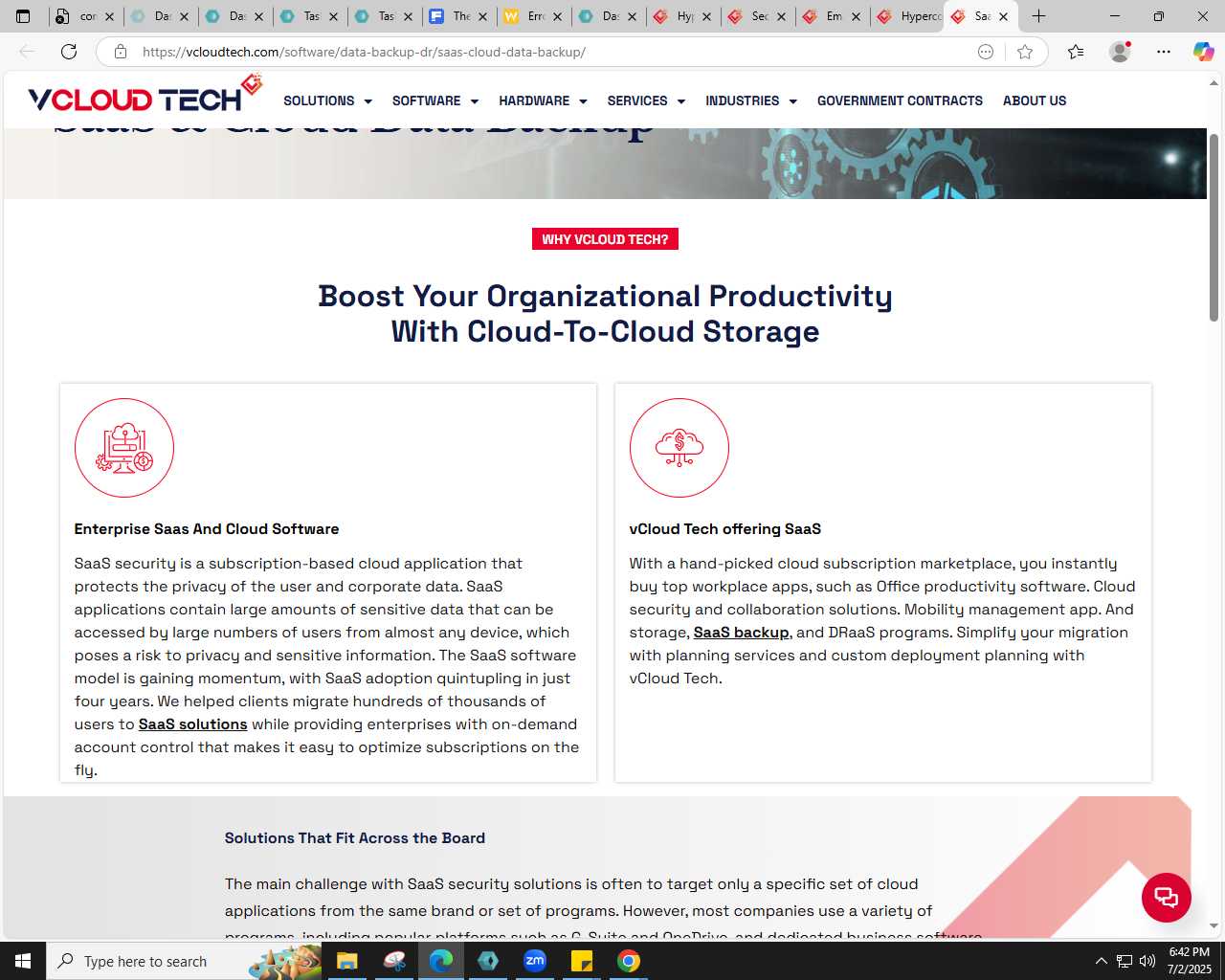Screen dimensions: 1225x980
Task: Open Sticky Notes from taskbar
Action: (x=582, y=961)
